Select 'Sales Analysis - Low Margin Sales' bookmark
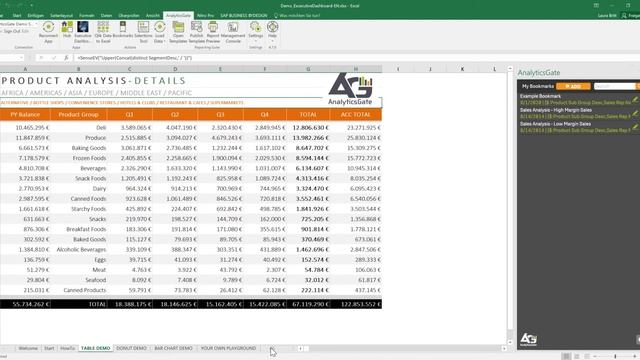 tap(575, 127)
